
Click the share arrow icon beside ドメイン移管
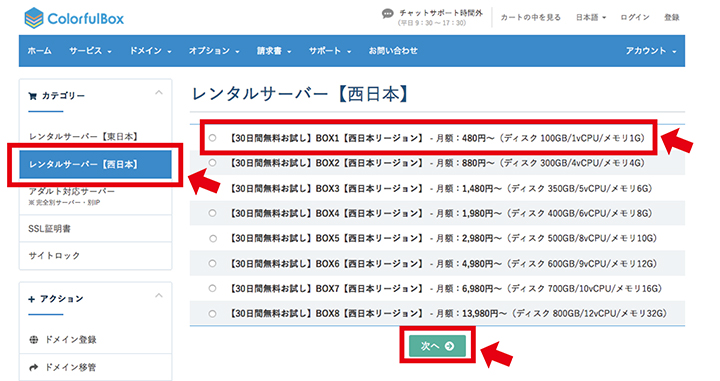click(34, 367)
